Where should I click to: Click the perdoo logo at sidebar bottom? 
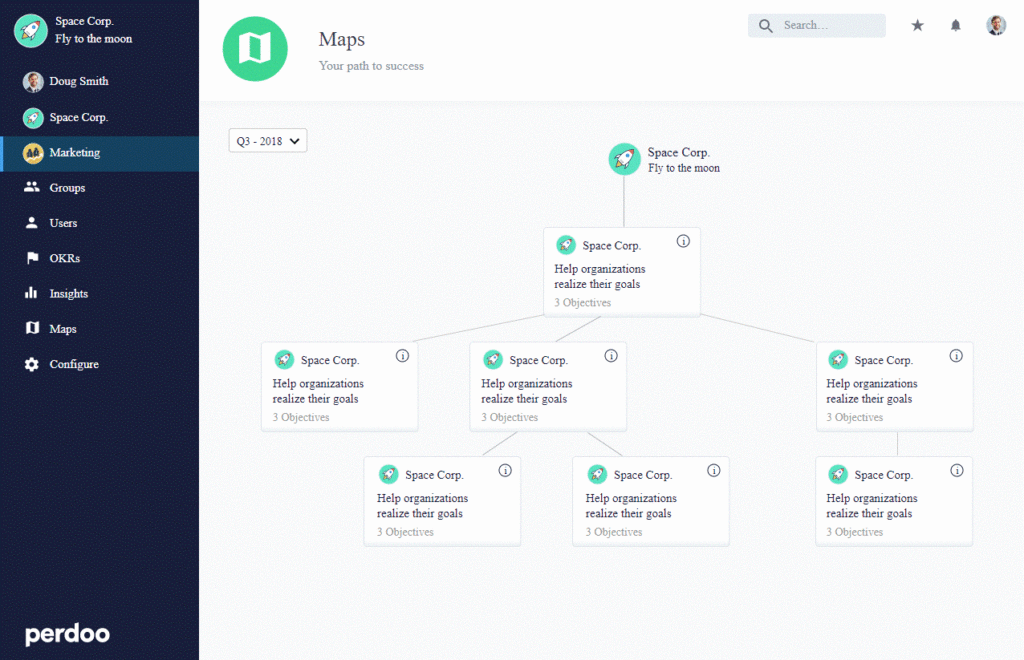pos(67,634)
